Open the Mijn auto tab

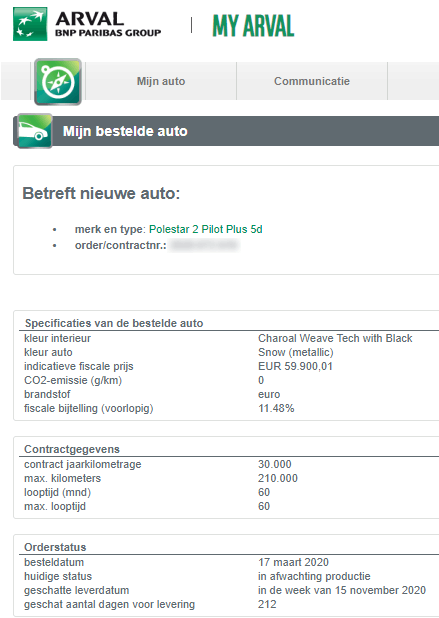click(161, 81)
